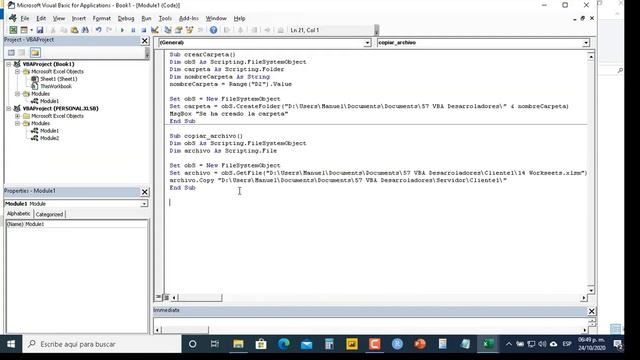The width and height of the screenshot is (640, 360).
Task: Undo the last edit with the Undo icon
Action: 98,30
